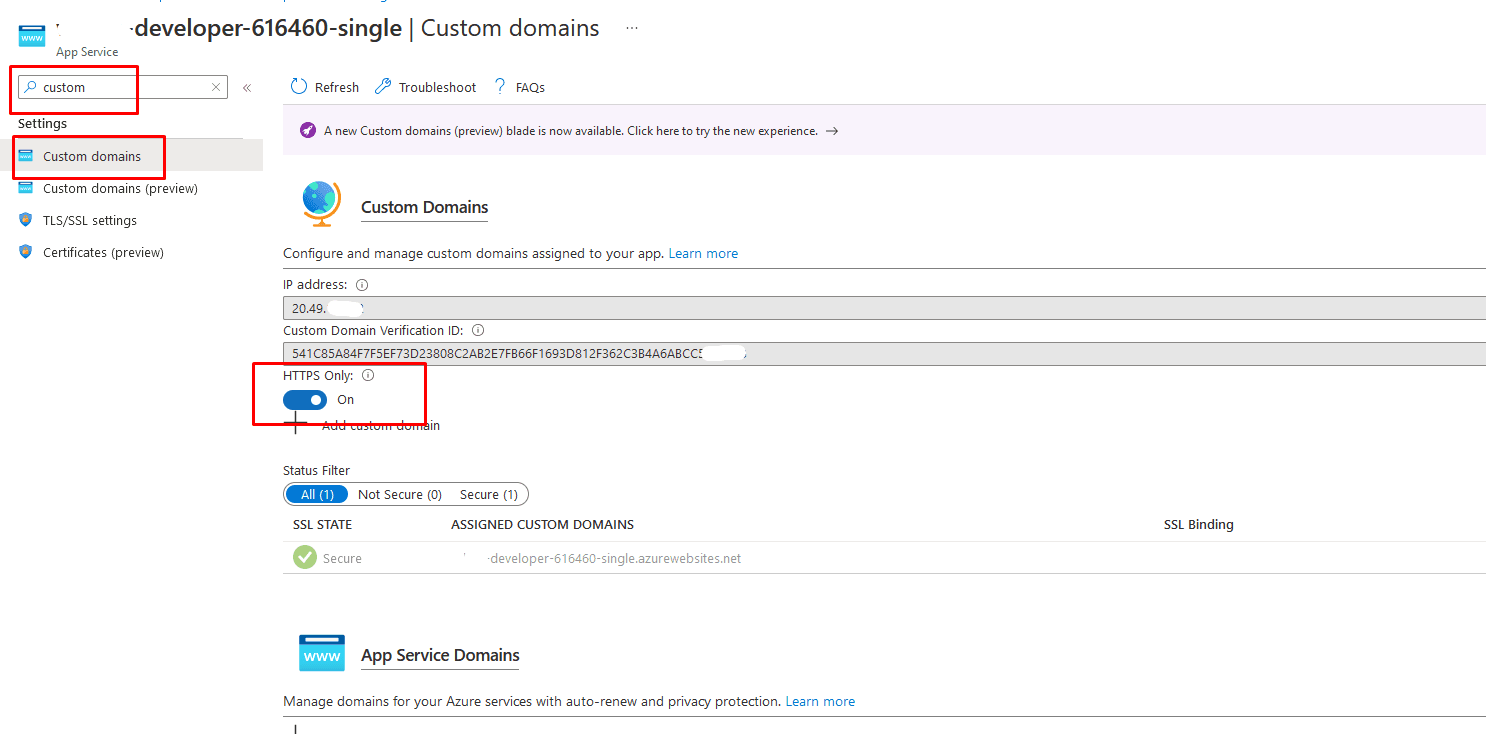
Task: Click the globe Custom Domains icon
Action: click(321, 204)
